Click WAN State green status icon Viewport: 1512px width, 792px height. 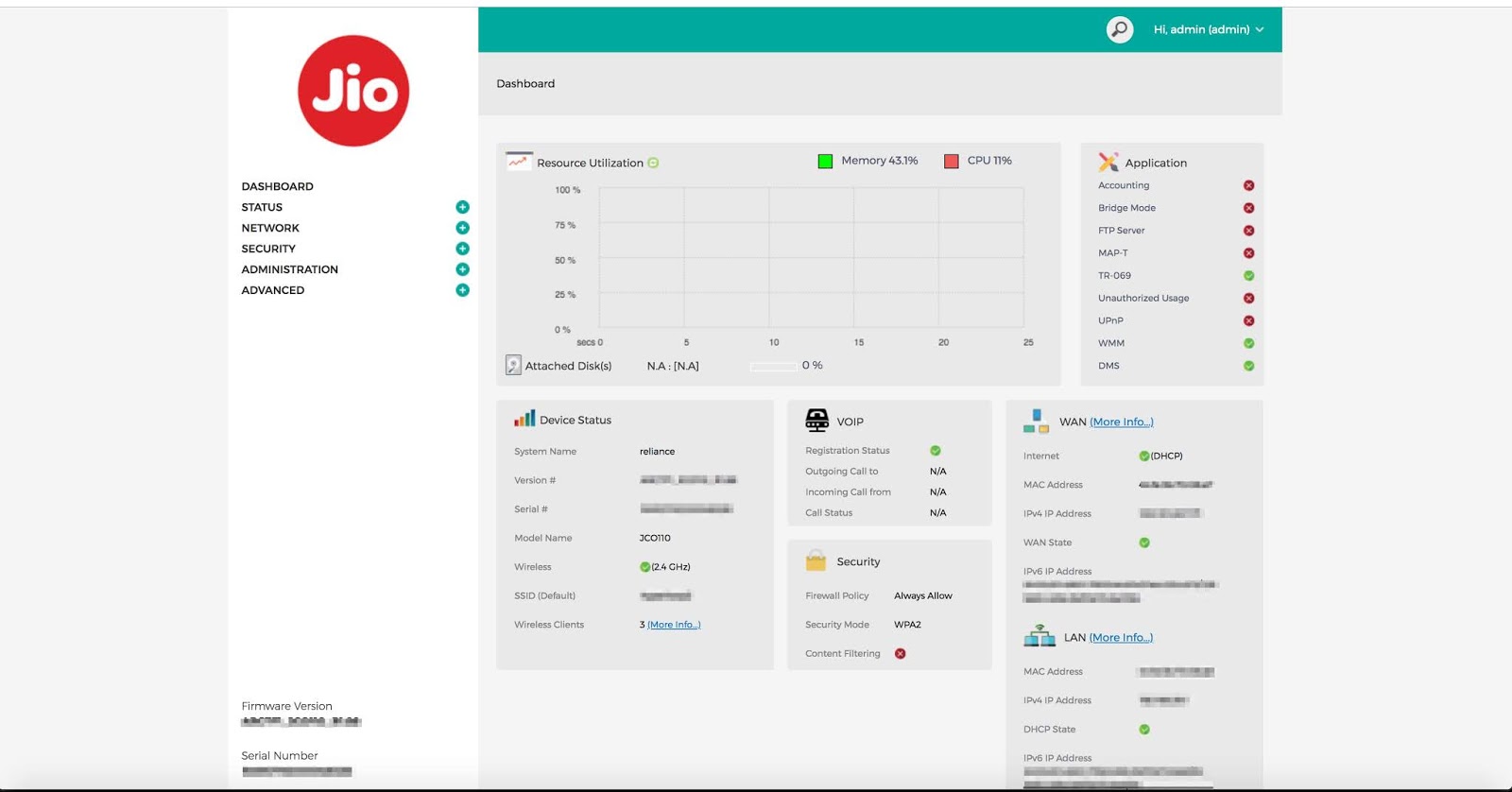1144,542
